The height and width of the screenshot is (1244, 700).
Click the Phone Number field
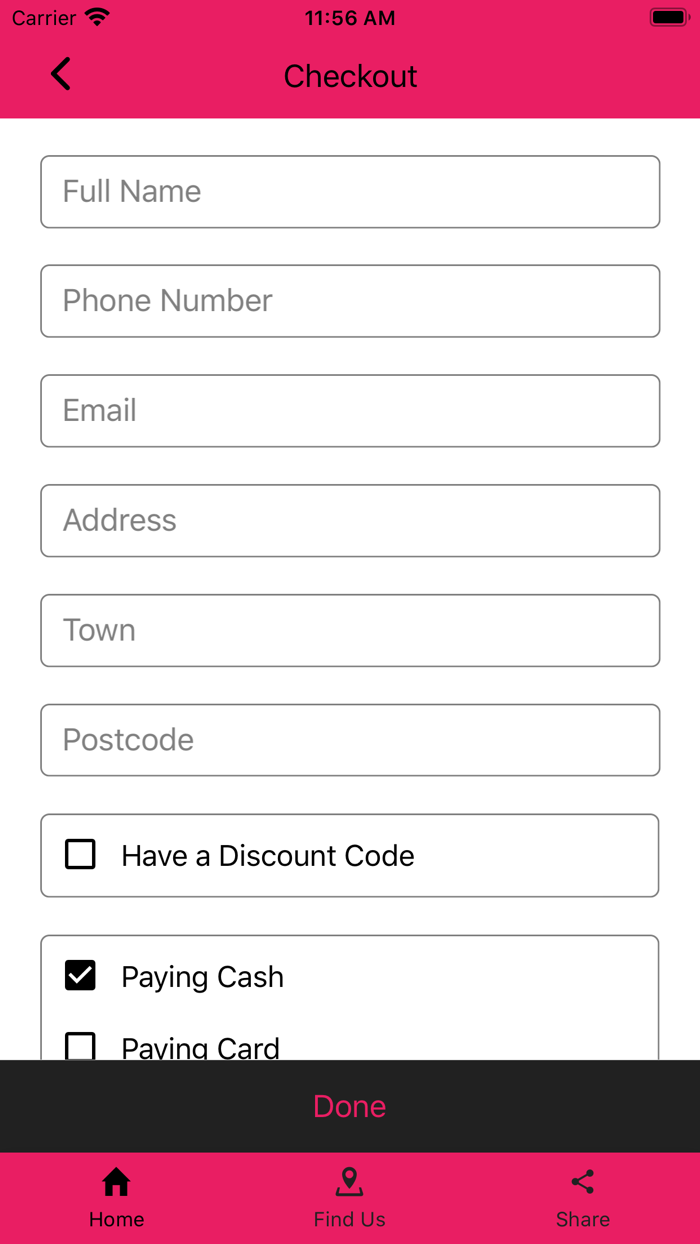pos(350,301)
